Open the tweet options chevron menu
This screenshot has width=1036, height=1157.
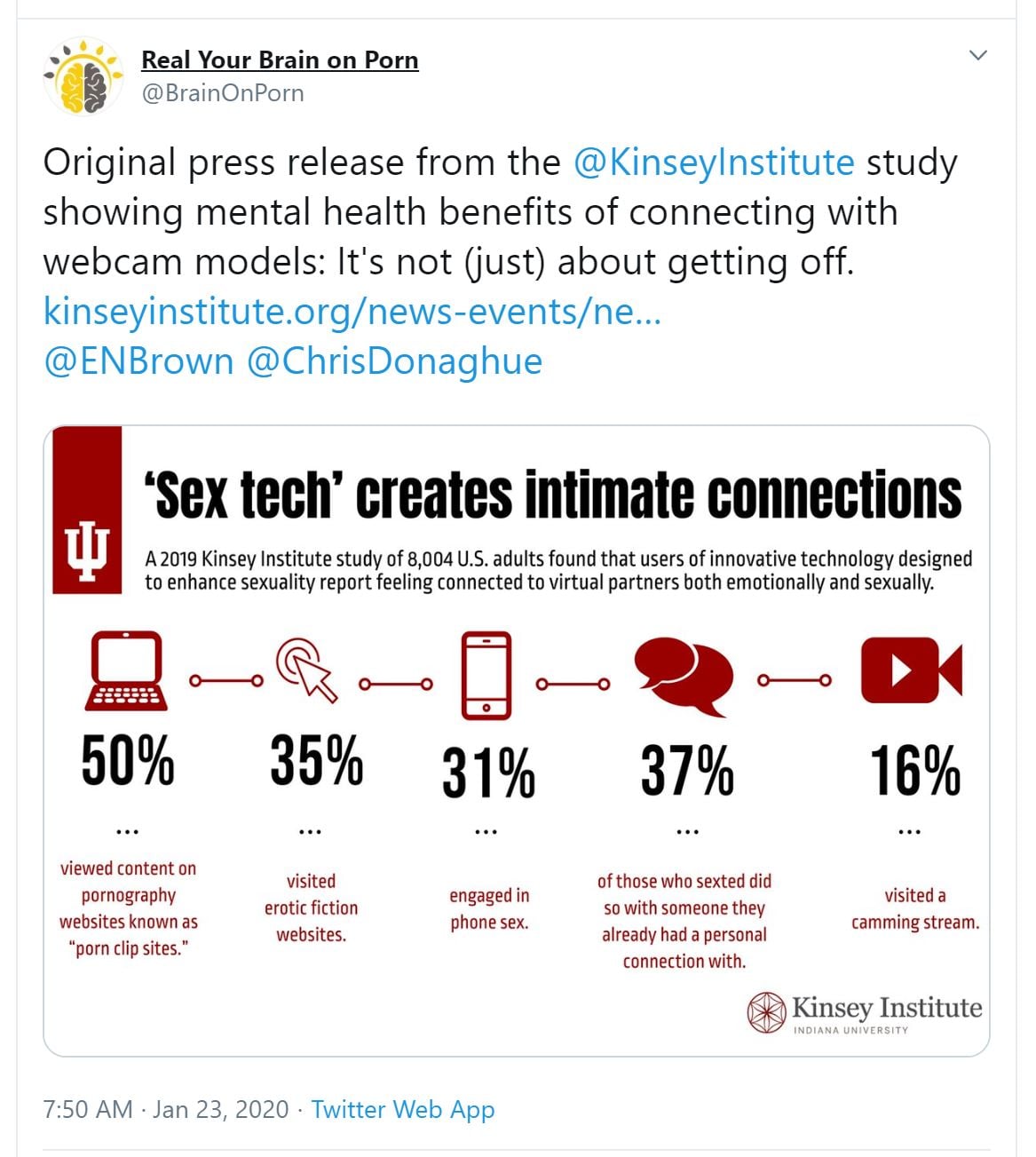tap(978, 55)
